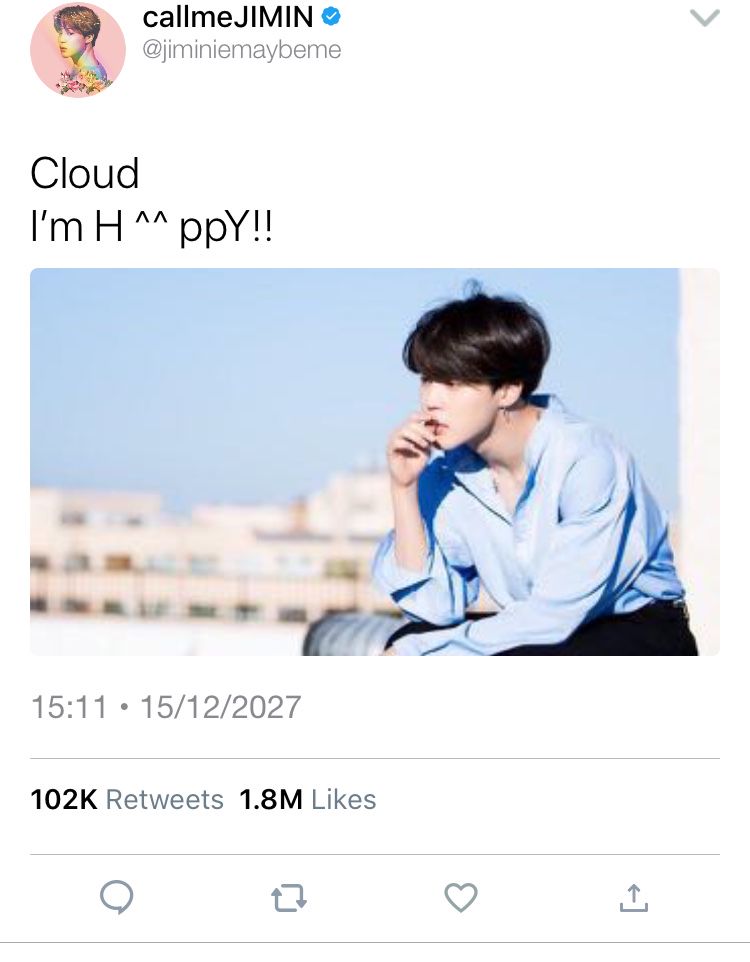Image resolution: width=750 pixels, height=962 pixels.
Task: Click the 1.8M like count number
Action: click(x=271, y=799)
